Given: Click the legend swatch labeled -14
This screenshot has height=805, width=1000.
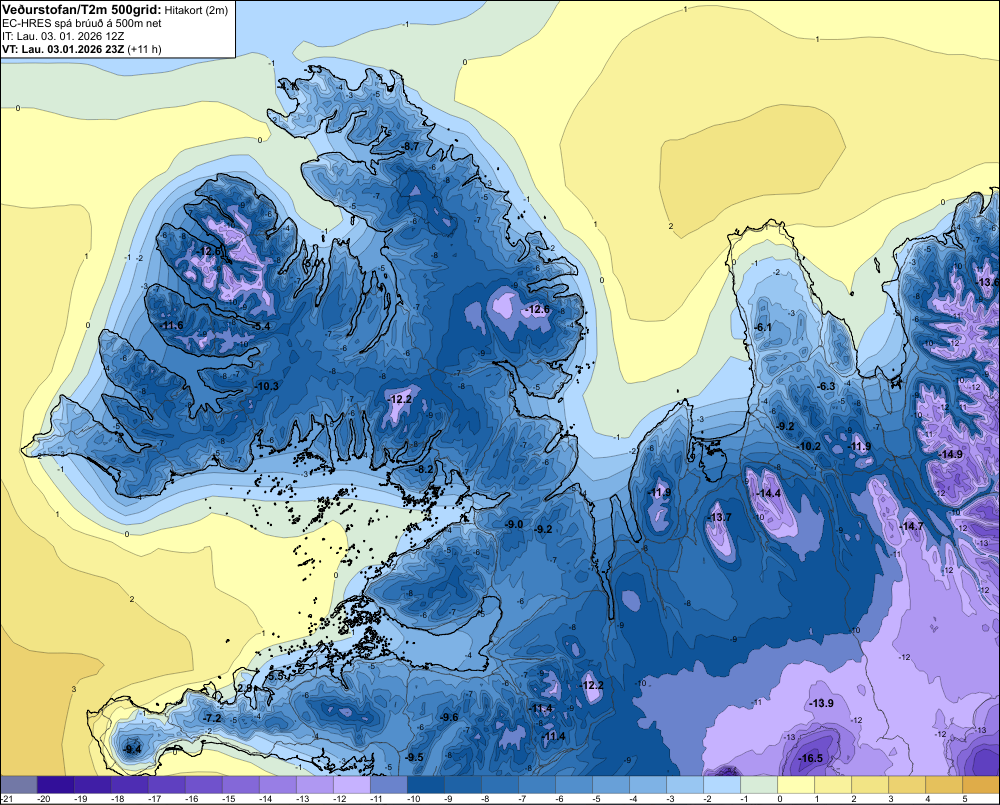Looking at the screenshot, I should pos(277,784).
